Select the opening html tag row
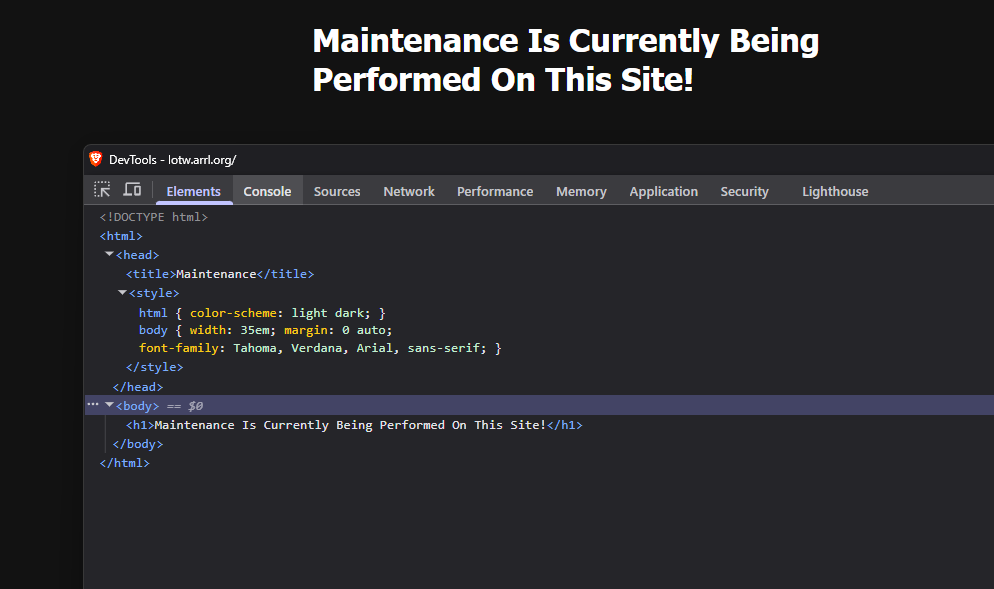 [121, 236]
